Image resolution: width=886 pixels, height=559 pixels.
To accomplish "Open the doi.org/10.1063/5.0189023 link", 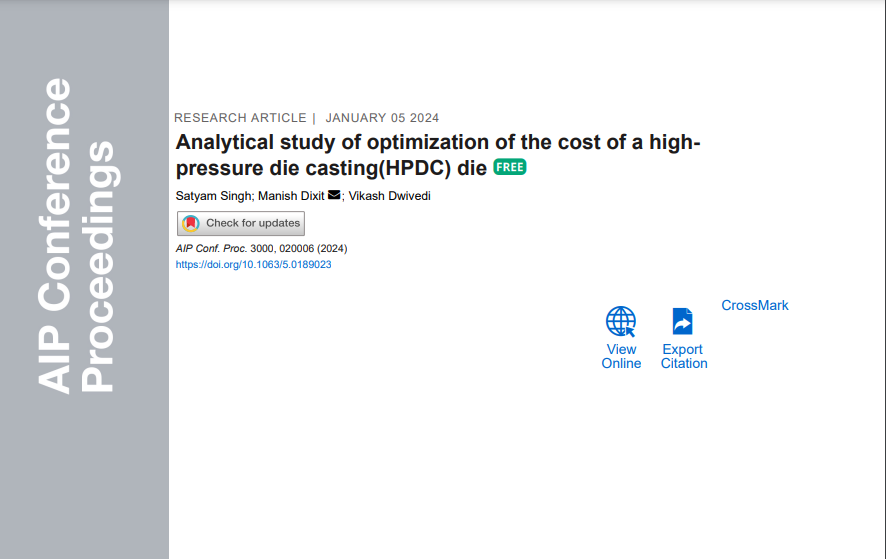I will 253,265.
